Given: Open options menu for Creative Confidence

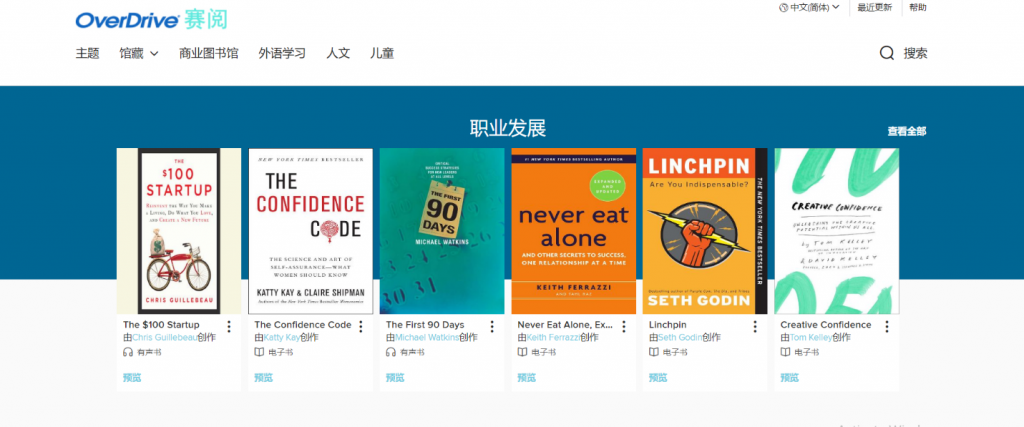Looking at the screenshot, I should point(887,326).
